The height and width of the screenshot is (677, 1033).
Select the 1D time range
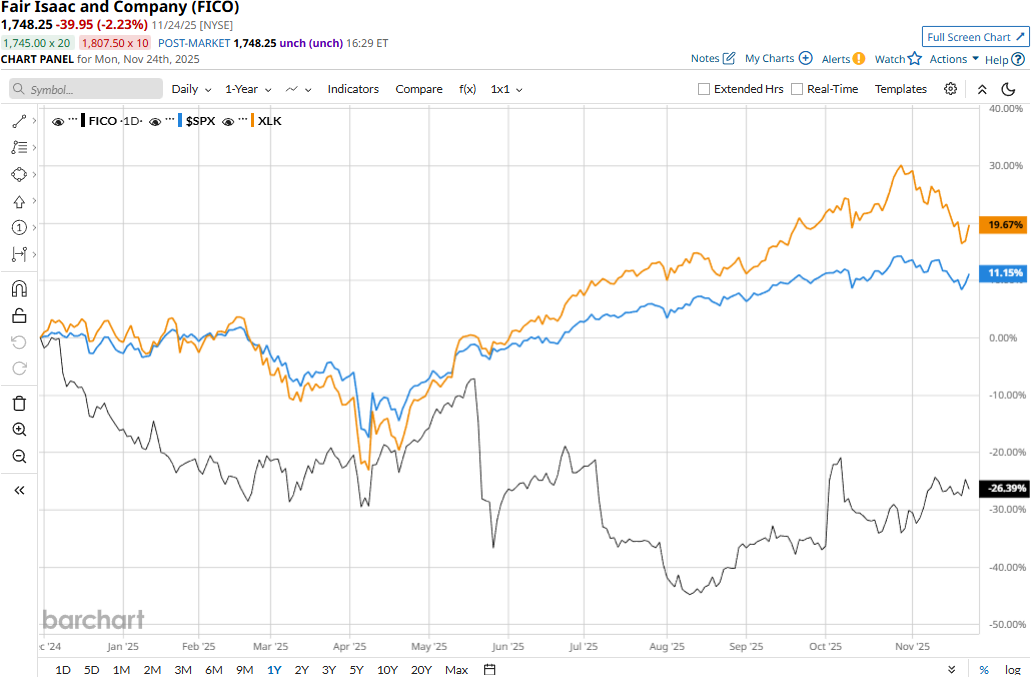pos(63,670)
